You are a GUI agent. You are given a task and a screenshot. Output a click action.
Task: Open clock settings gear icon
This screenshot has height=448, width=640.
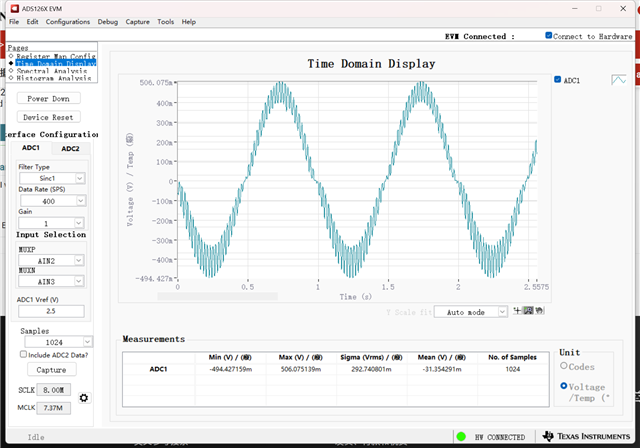(x=84, y=398)
